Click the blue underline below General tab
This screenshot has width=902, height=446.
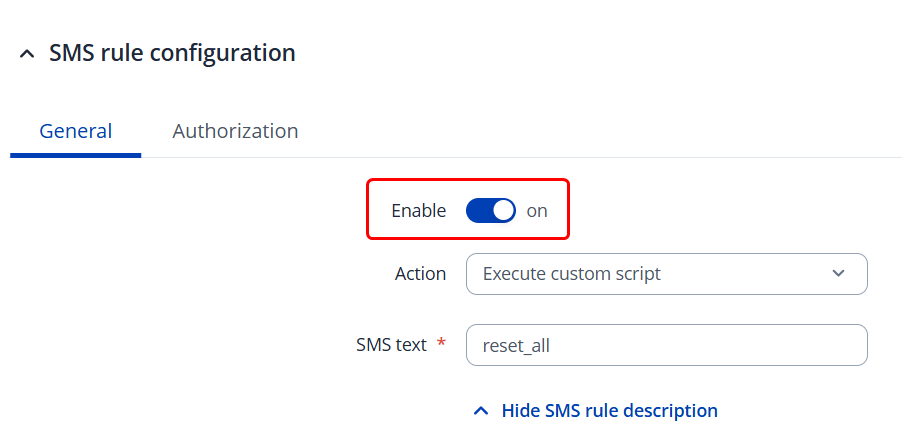point(75,155)
